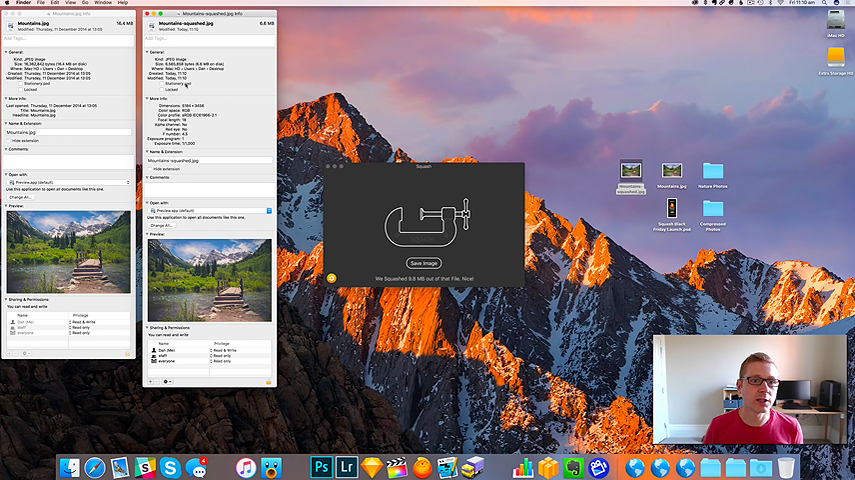This screenshot has width=855, height=480.
Task: Collapse General section in Mountains-squashed.jpg Info
Action: point(147,52)
